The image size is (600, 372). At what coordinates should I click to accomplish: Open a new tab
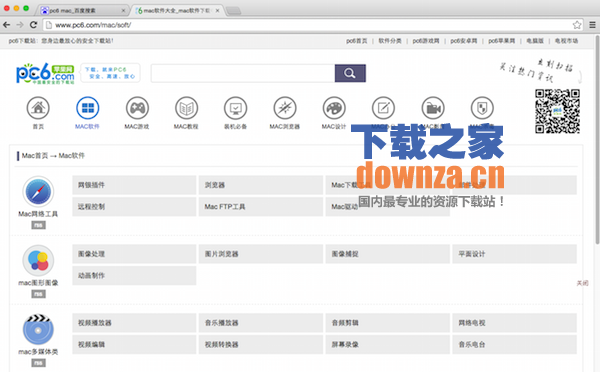point(233,11)
